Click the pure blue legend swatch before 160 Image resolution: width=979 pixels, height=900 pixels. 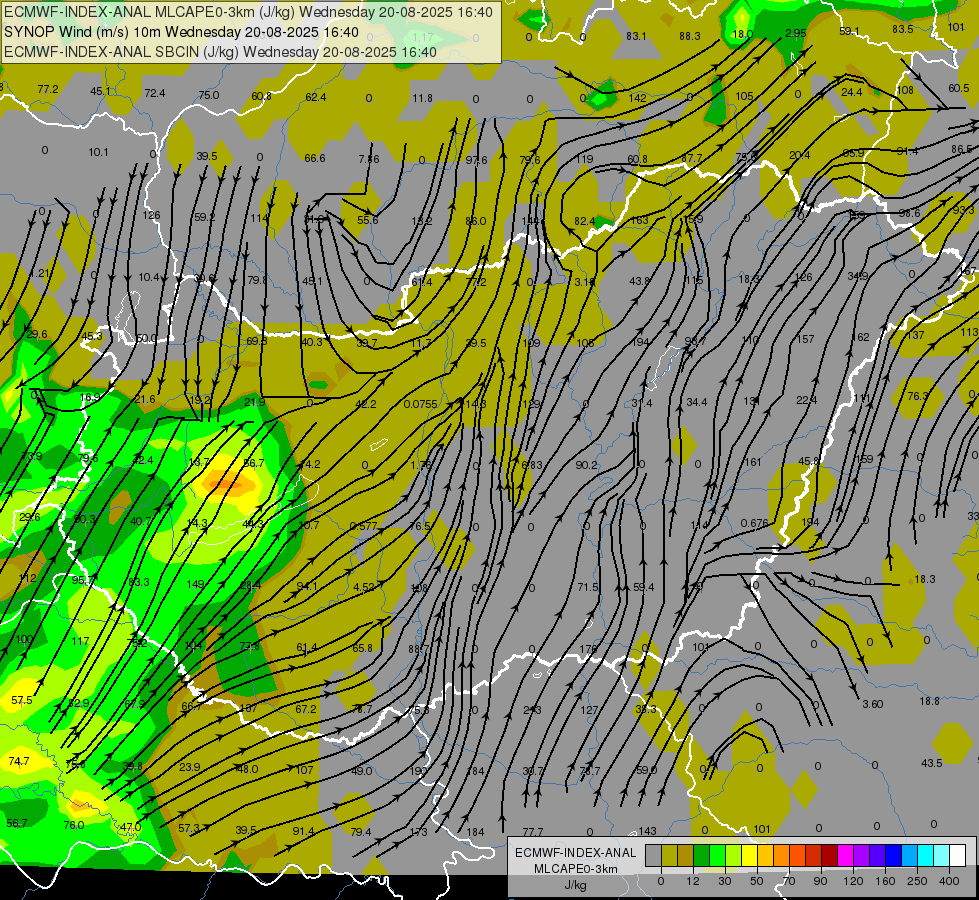[x=894, y=855]
